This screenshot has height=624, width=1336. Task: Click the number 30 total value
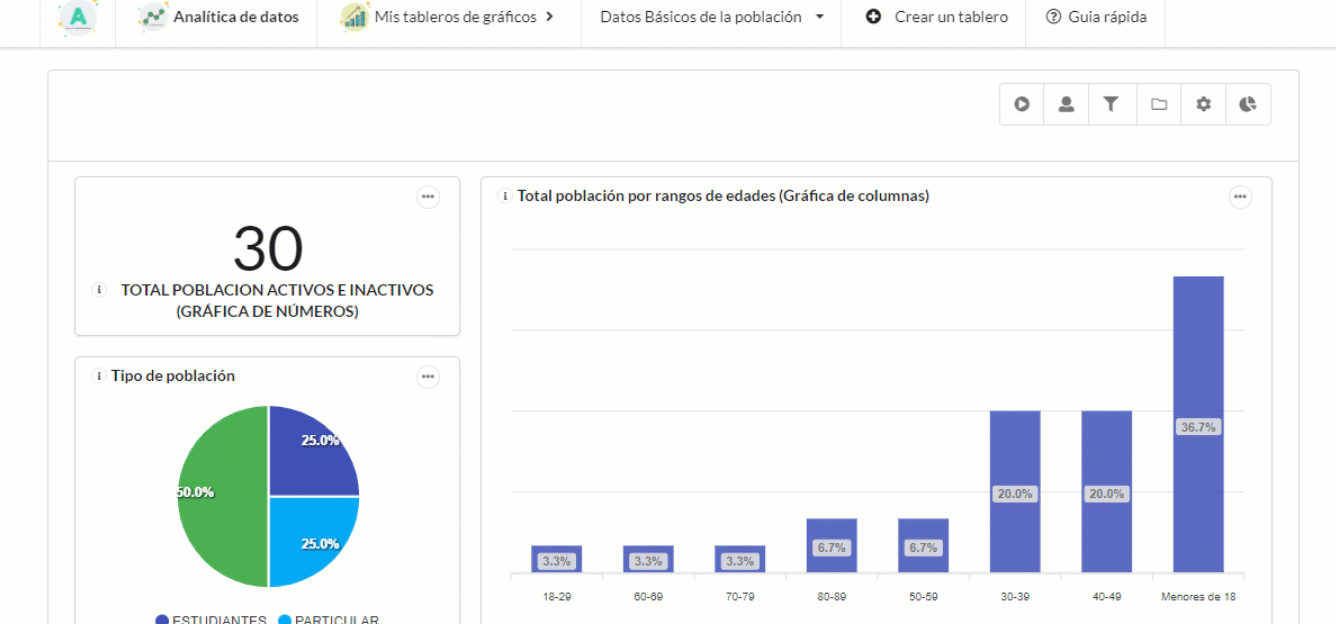pyautogui.click(x=268, y=249)
